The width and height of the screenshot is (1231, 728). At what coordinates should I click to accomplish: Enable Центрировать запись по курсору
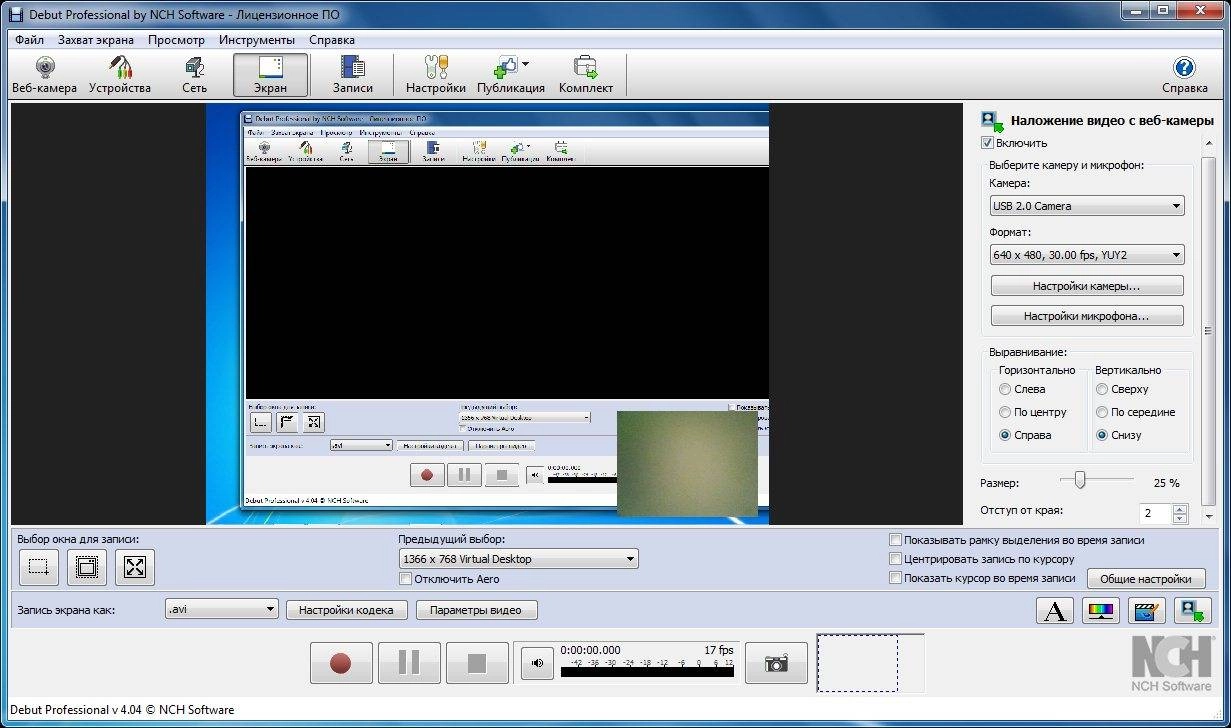[895, 559]
